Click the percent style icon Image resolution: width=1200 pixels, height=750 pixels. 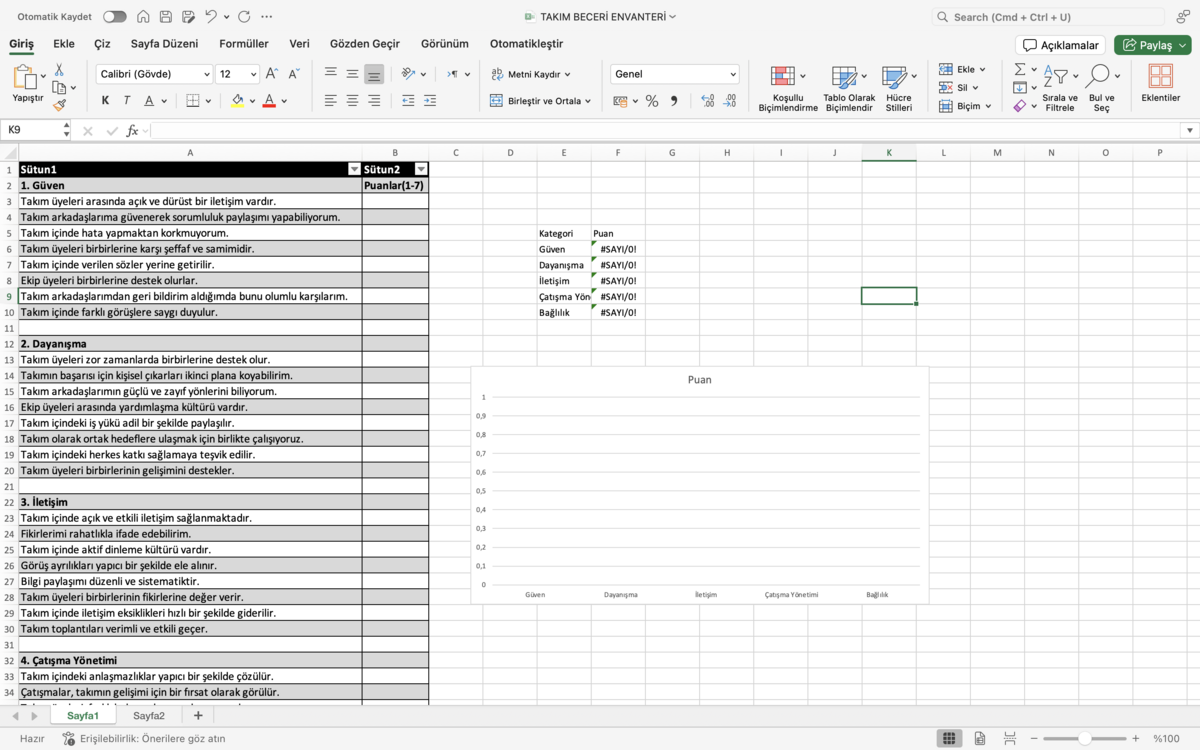[x=652, y=101]
